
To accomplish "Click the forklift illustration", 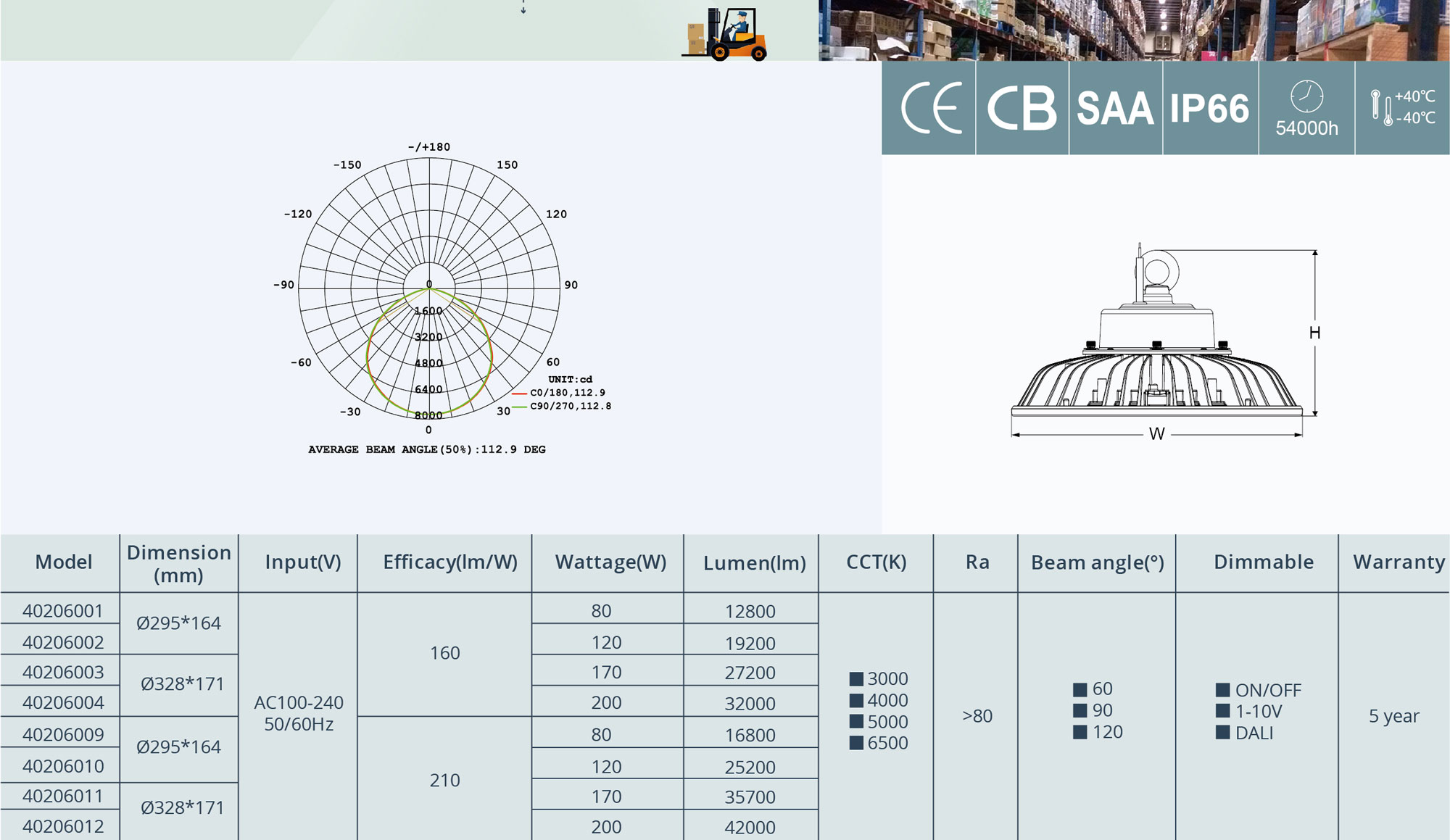I will pos(725,33).
